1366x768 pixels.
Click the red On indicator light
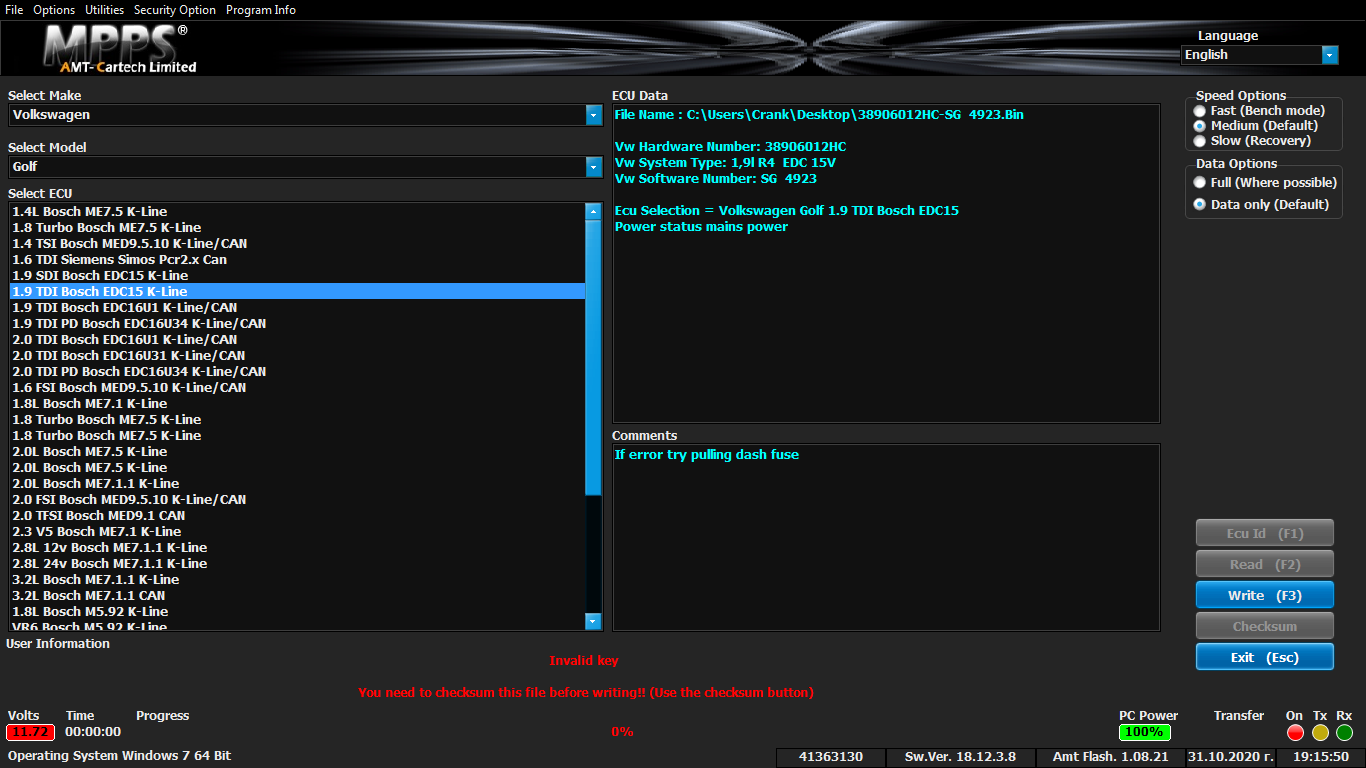tap(1295, 733)
